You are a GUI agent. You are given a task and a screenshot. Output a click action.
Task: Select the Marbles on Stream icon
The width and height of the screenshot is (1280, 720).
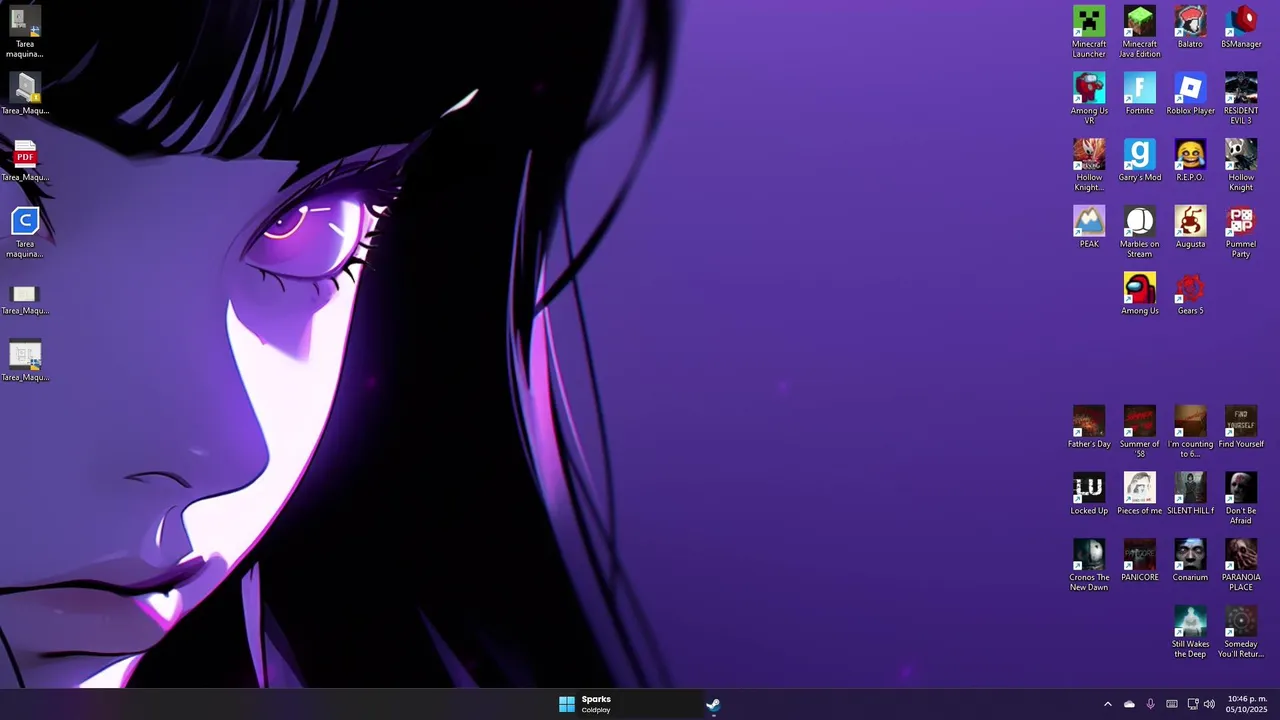click(1140, 232)
